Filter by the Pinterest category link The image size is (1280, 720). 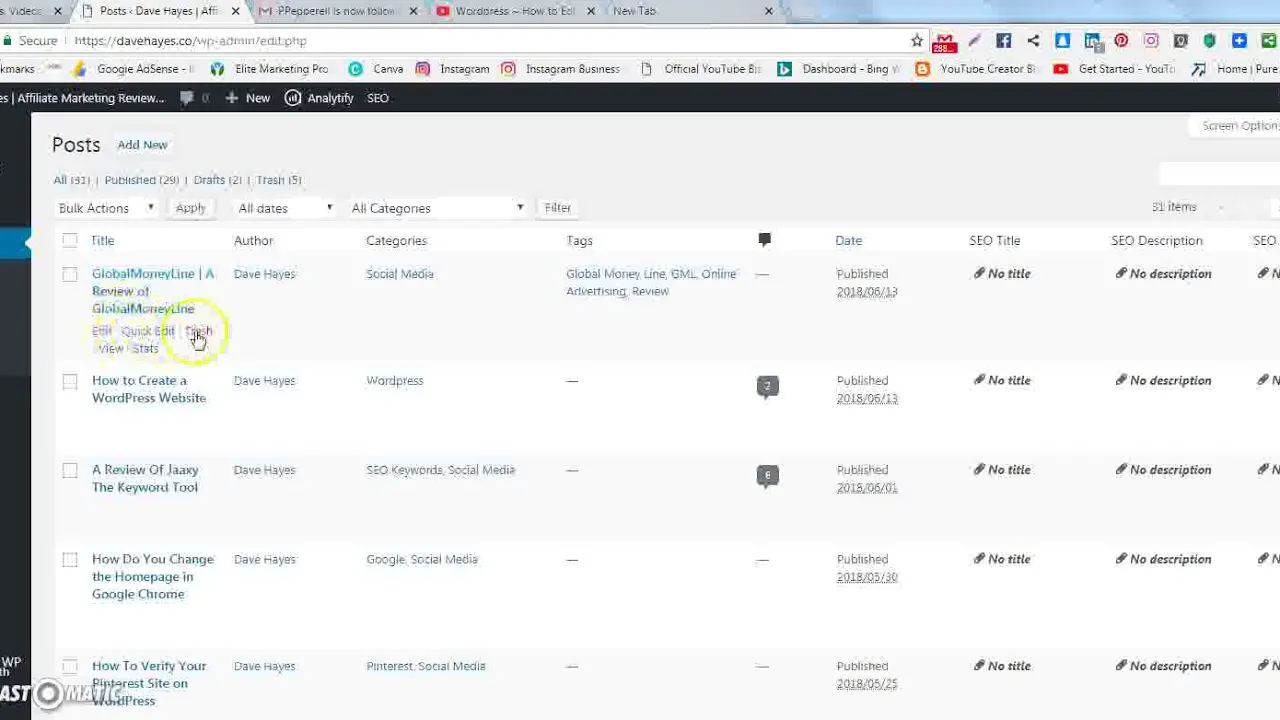(x=389, y=666)
